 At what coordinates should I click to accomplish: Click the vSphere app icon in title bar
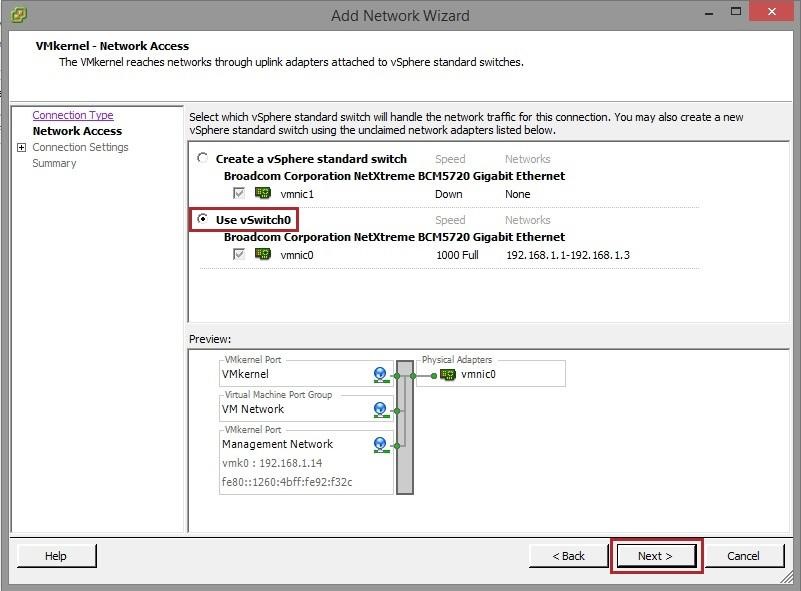[x=19, y=14]
